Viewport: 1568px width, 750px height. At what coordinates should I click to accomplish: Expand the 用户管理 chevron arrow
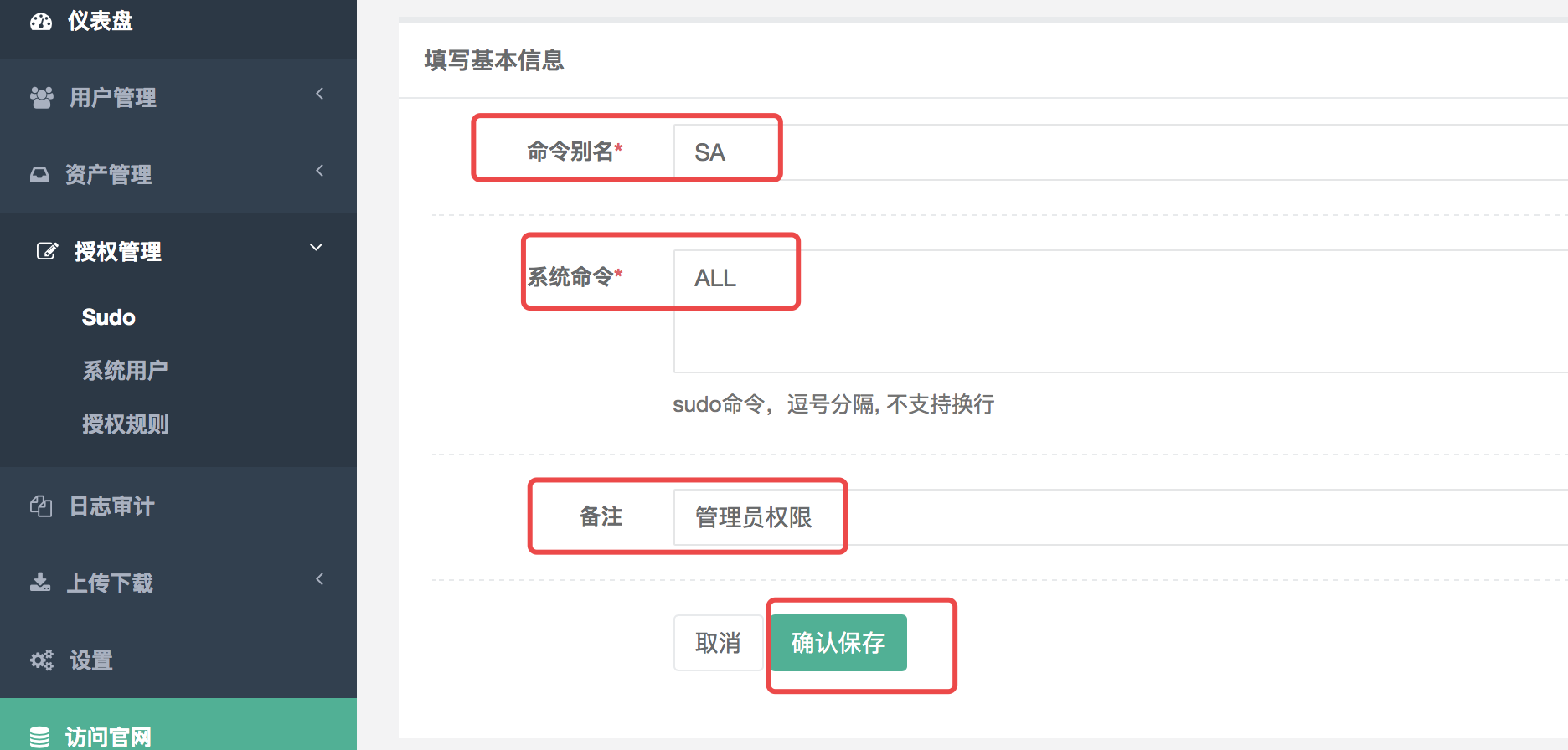319,95
